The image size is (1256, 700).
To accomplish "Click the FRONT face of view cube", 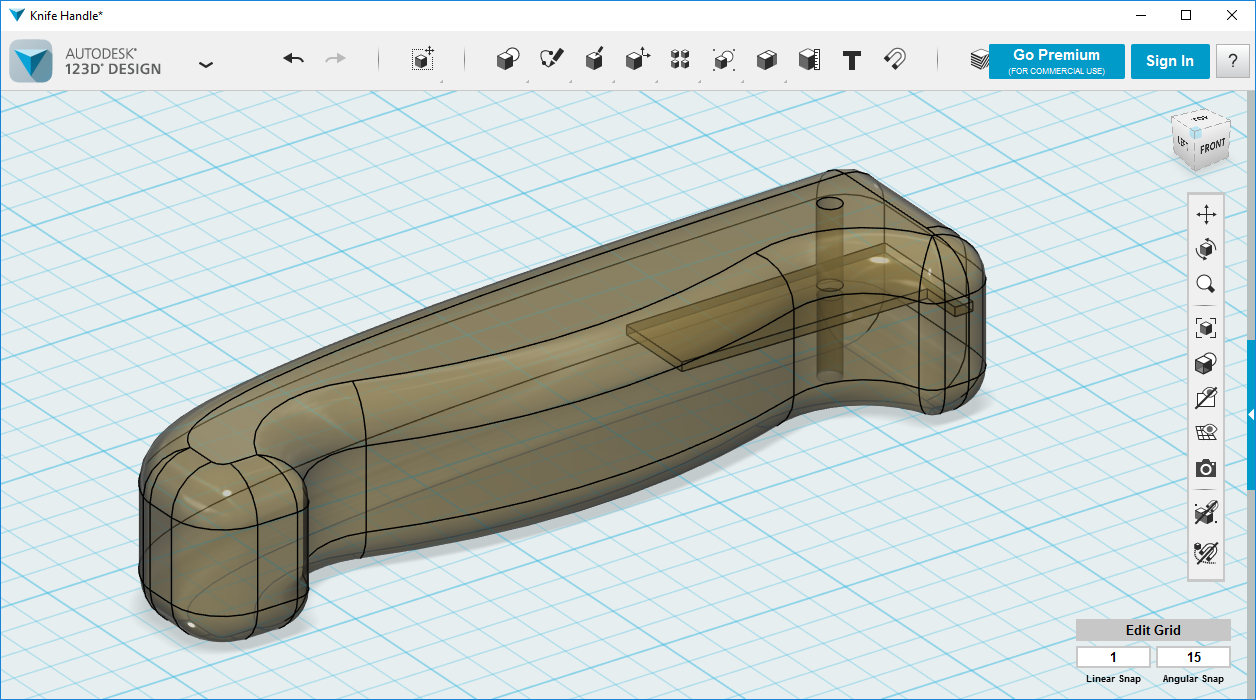I will [1212, 147].
